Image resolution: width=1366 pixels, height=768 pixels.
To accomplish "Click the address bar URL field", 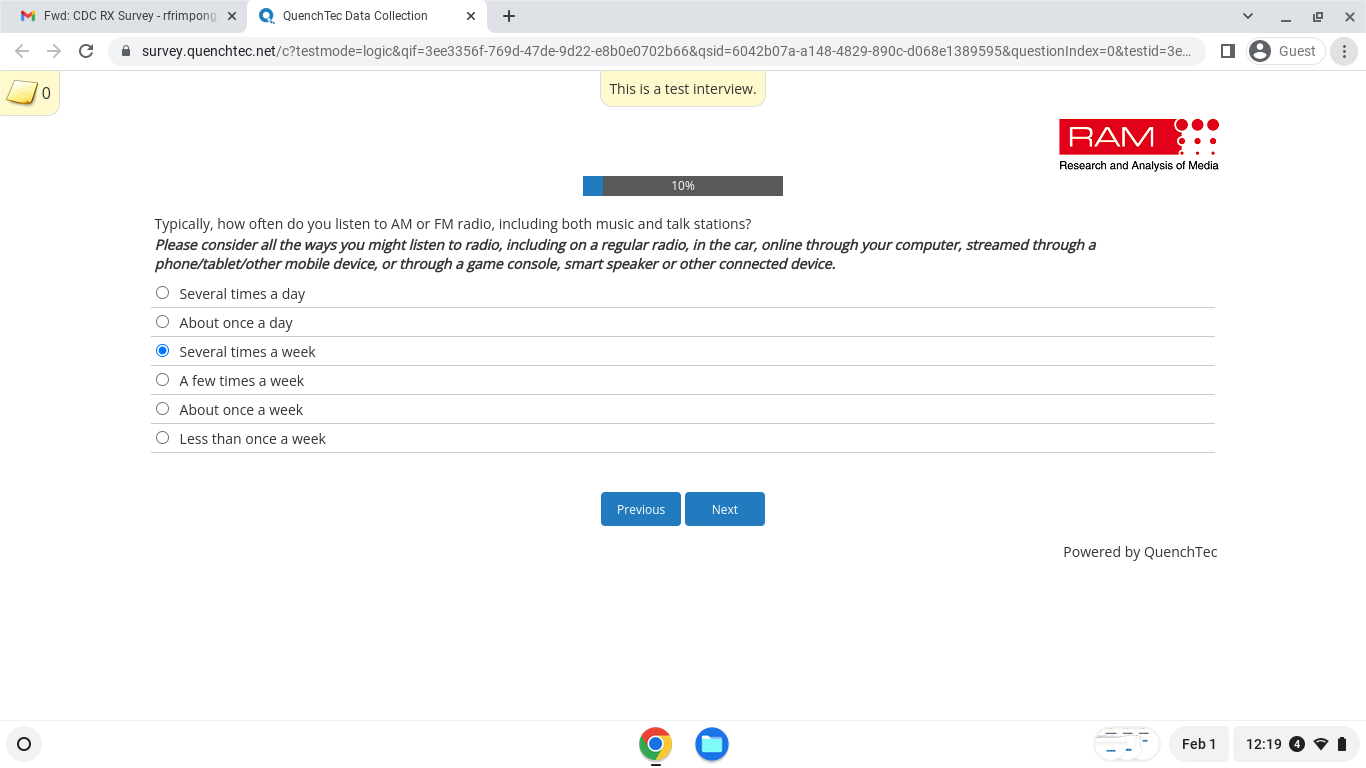I will (x=660, y=51).
